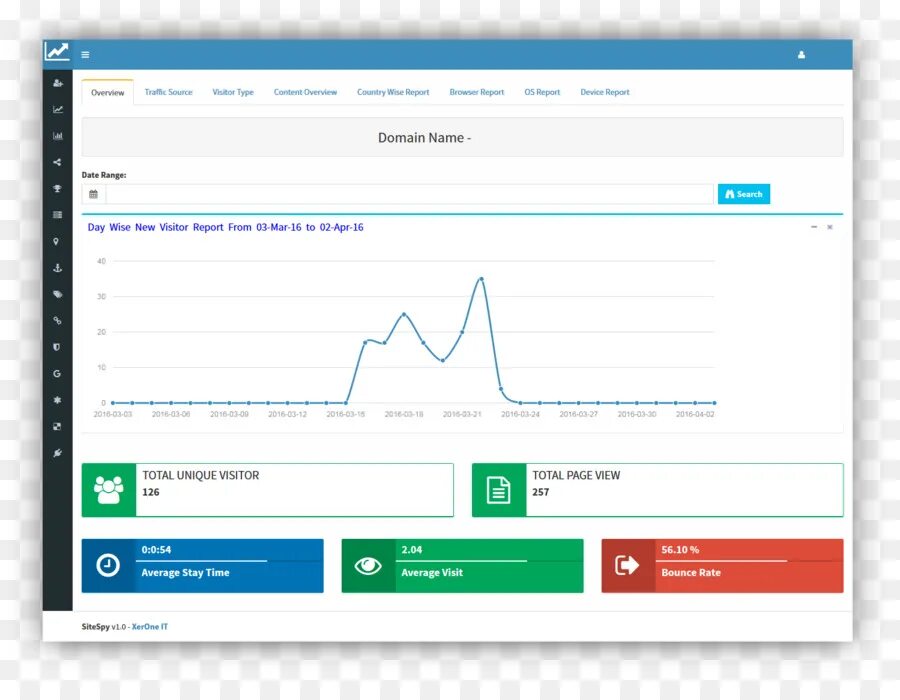Open the add-user sidebar icon
The height and width of the screenshot is (700, 900).
(x=57, y=83)
